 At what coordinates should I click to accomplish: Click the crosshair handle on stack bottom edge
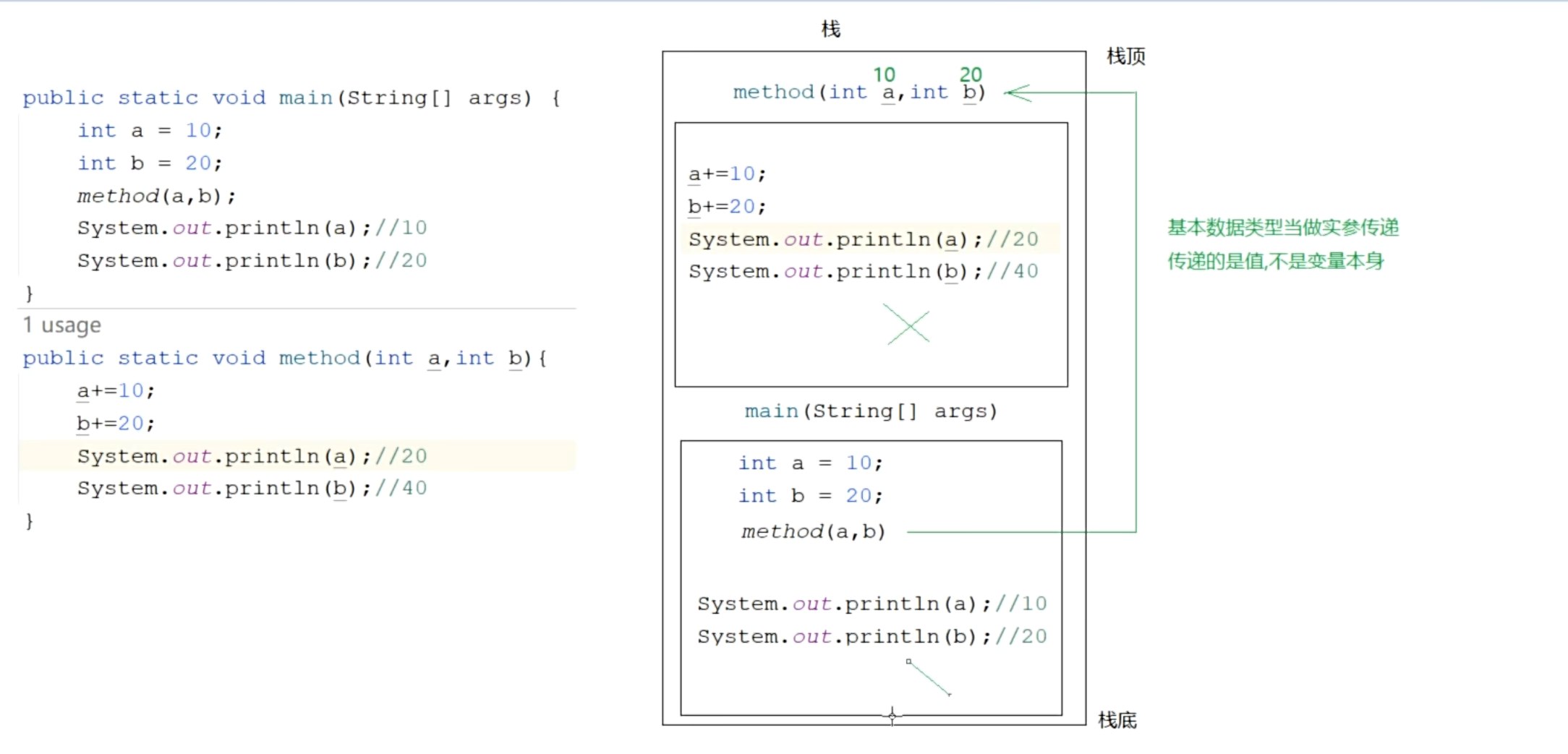pyautogui.click(x=892, y=716)
